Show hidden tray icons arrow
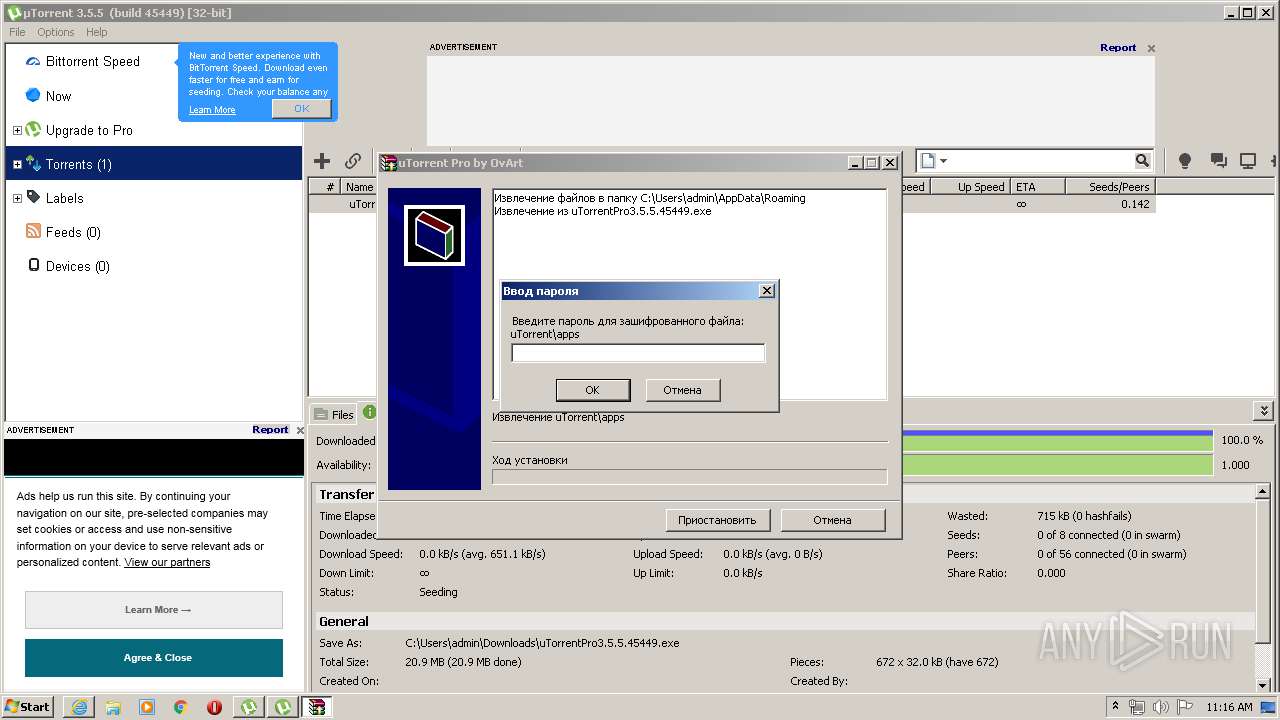Viewport: 1280px width, 720px height. (x=1115, y=707)
